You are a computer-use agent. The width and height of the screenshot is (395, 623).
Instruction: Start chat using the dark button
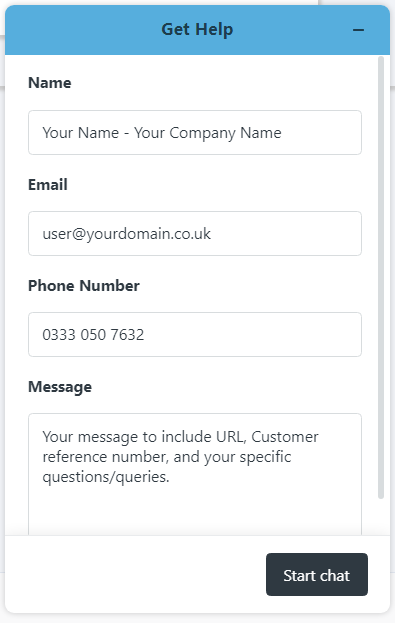(317, 575)
